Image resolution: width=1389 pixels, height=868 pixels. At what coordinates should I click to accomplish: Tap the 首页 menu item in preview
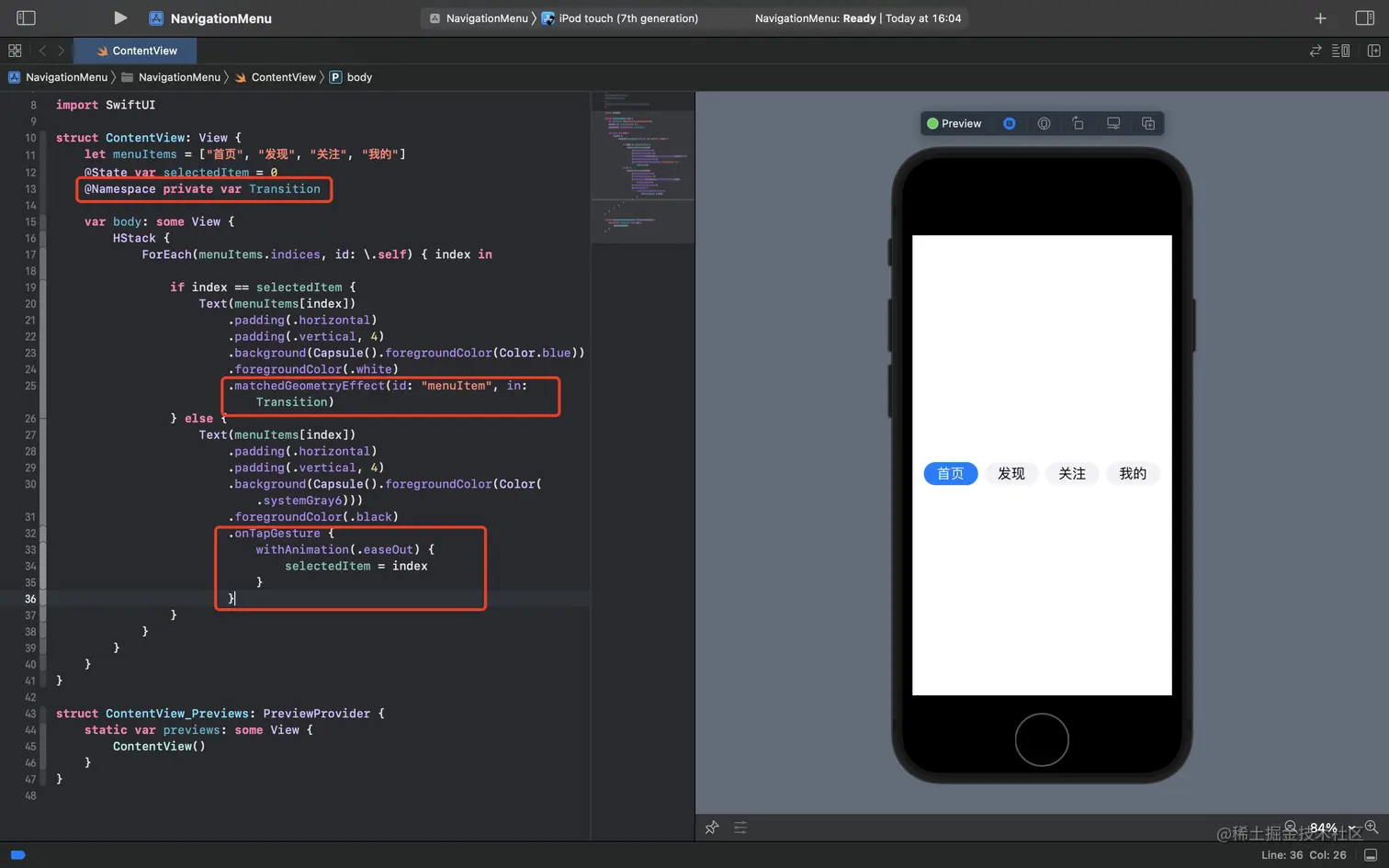[951, 473]
